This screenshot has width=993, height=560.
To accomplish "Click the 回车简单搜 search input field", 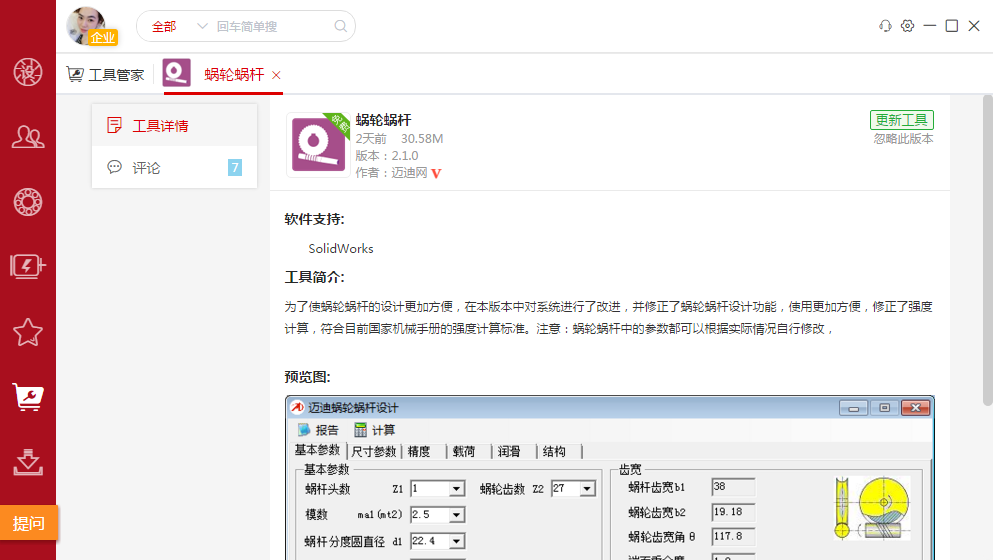I will coord(272,27).
